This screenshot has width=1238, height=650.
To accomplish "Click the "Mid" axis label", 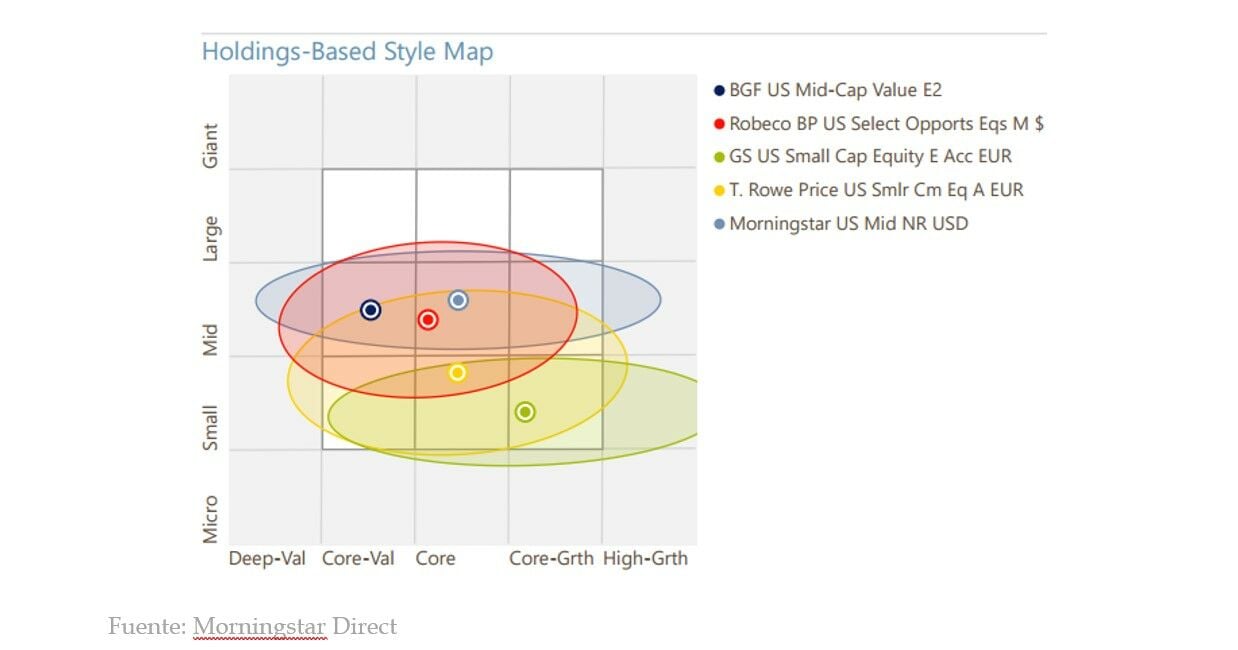I will (210, 341).
